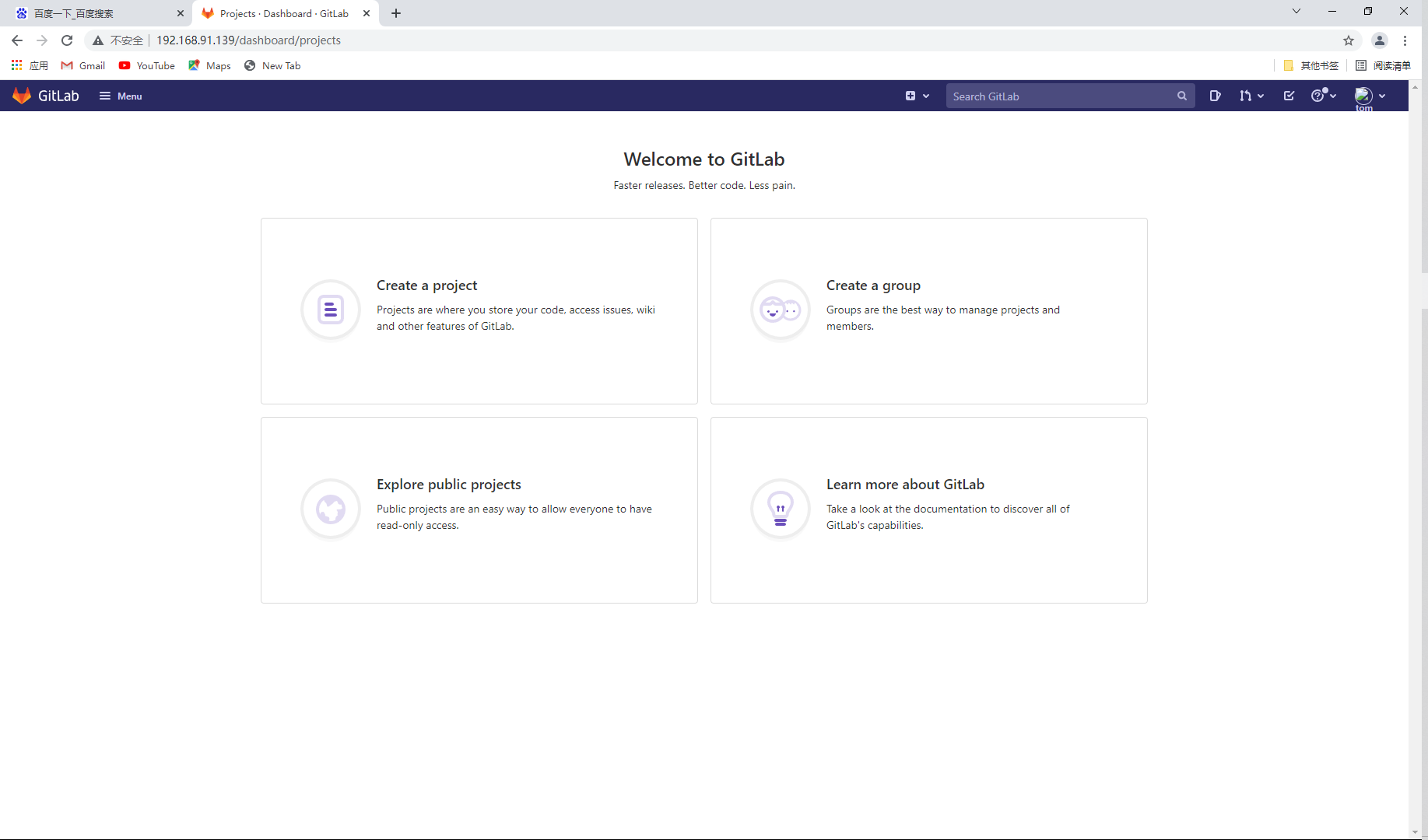Viewport: 1428px width, 840px height.
Task: Click the user avatar for tom
Action: 1363,96
